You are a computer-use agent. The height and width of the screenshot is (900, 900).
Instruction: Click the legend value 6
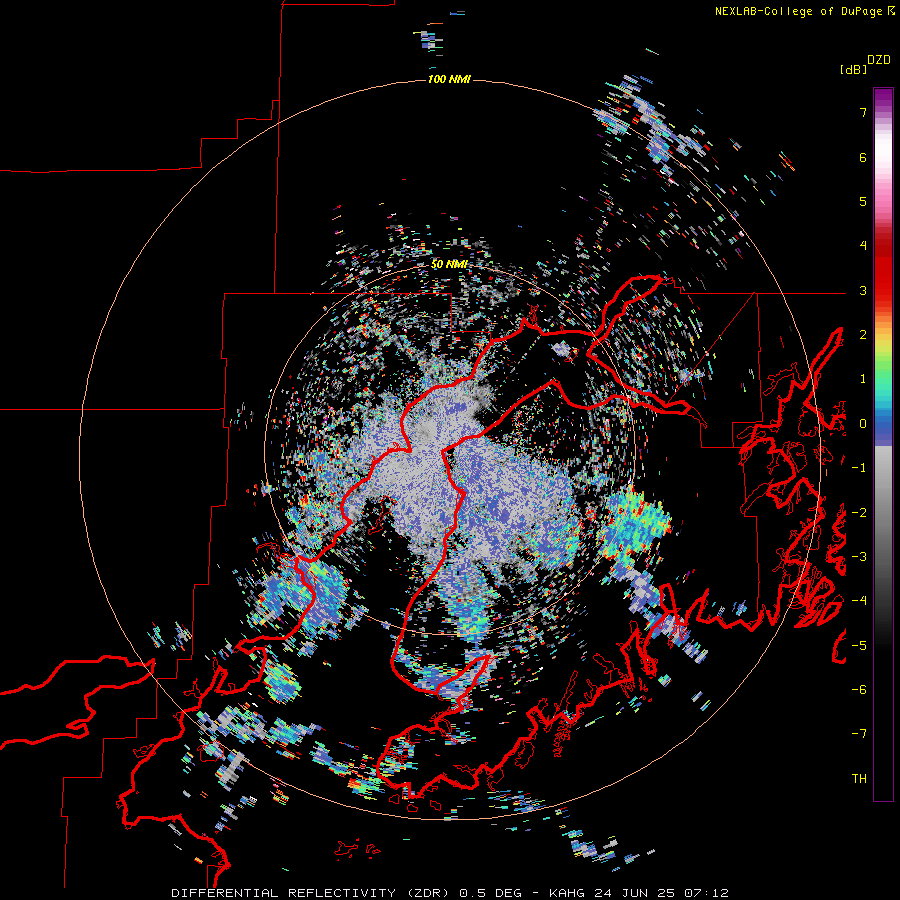(x=863, y=157)
